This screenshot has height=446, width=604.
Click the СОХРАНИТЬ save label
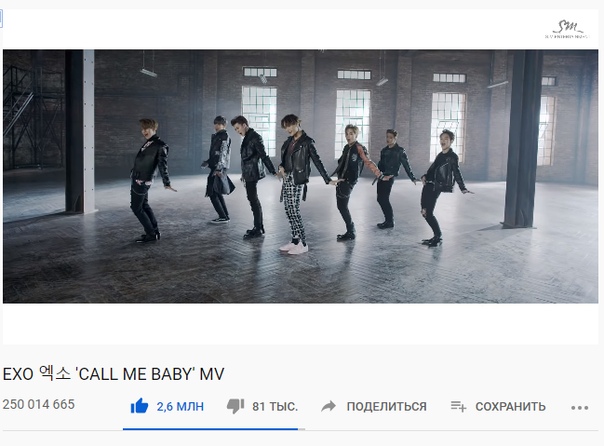tap(510, 407)
